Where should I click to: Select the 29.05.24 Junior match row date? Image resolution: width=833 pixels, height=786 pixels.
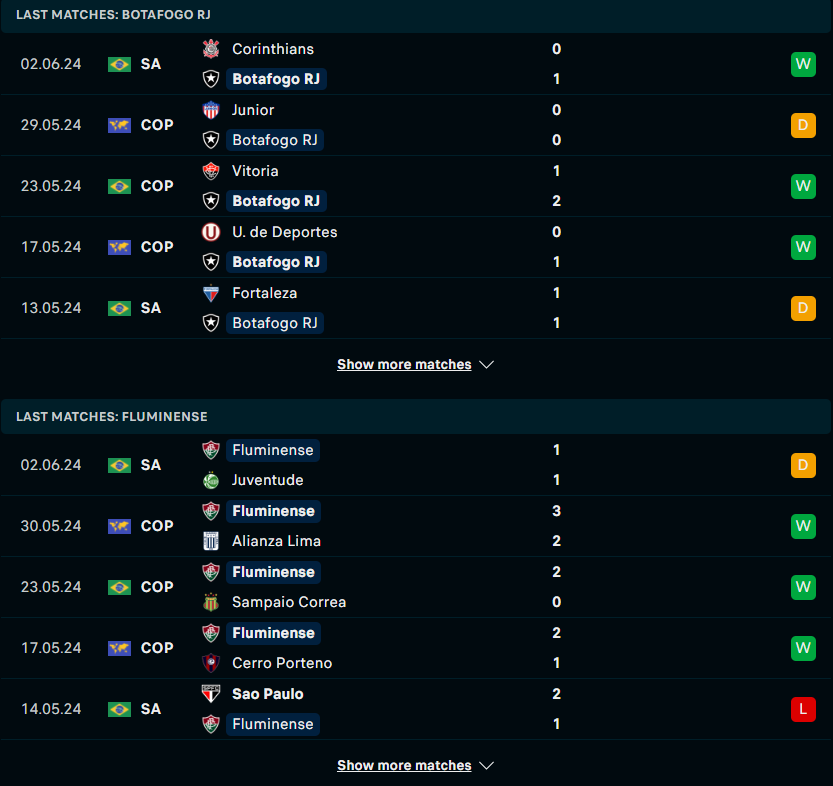tap(51, 125)
